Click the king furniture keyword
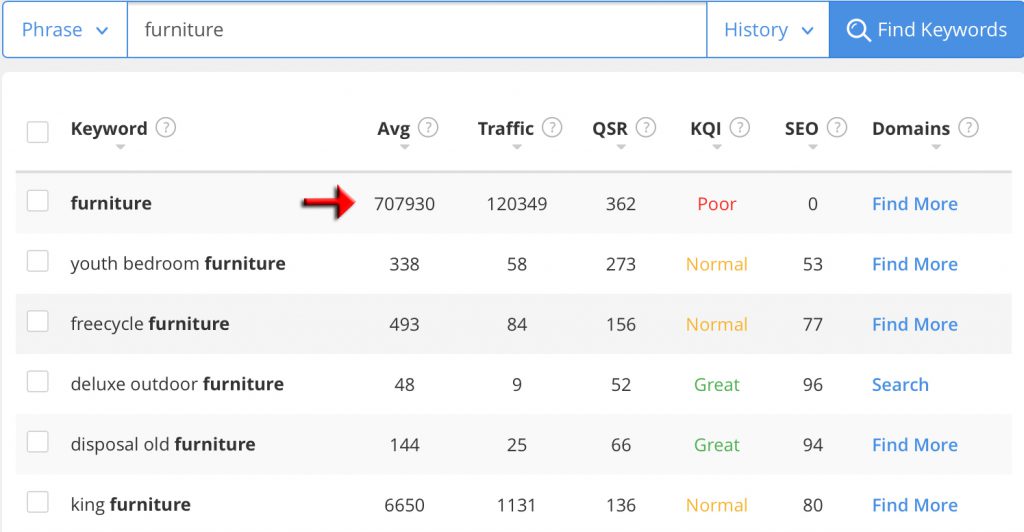1024x532 pixels. click(131, 504)
